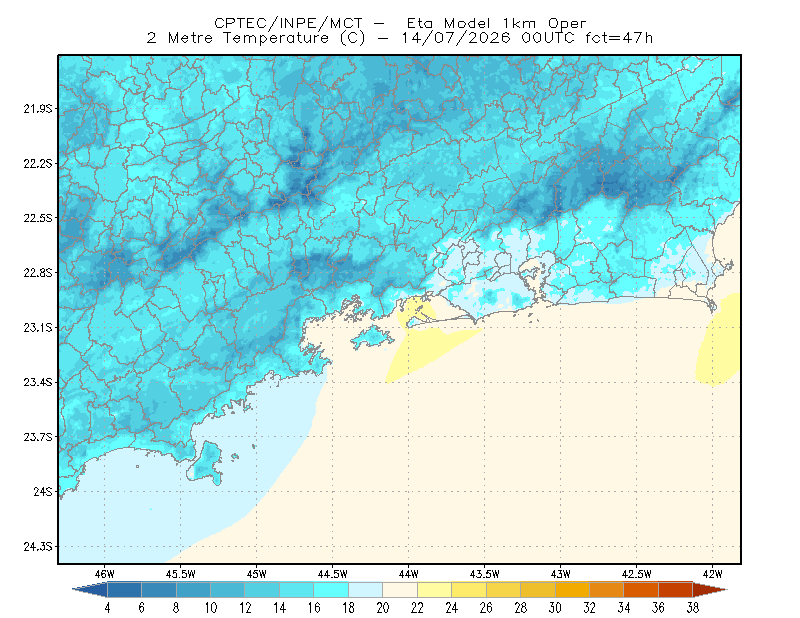This screenshot has height=618, width=800.
Task: Click the 43W longitude label
Action: (x=561, y=574)
